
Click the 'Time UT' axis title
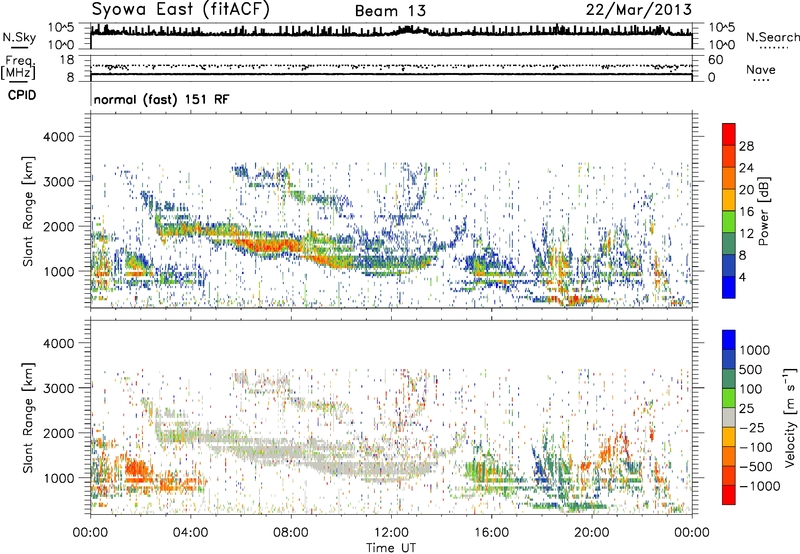point(391,548)
